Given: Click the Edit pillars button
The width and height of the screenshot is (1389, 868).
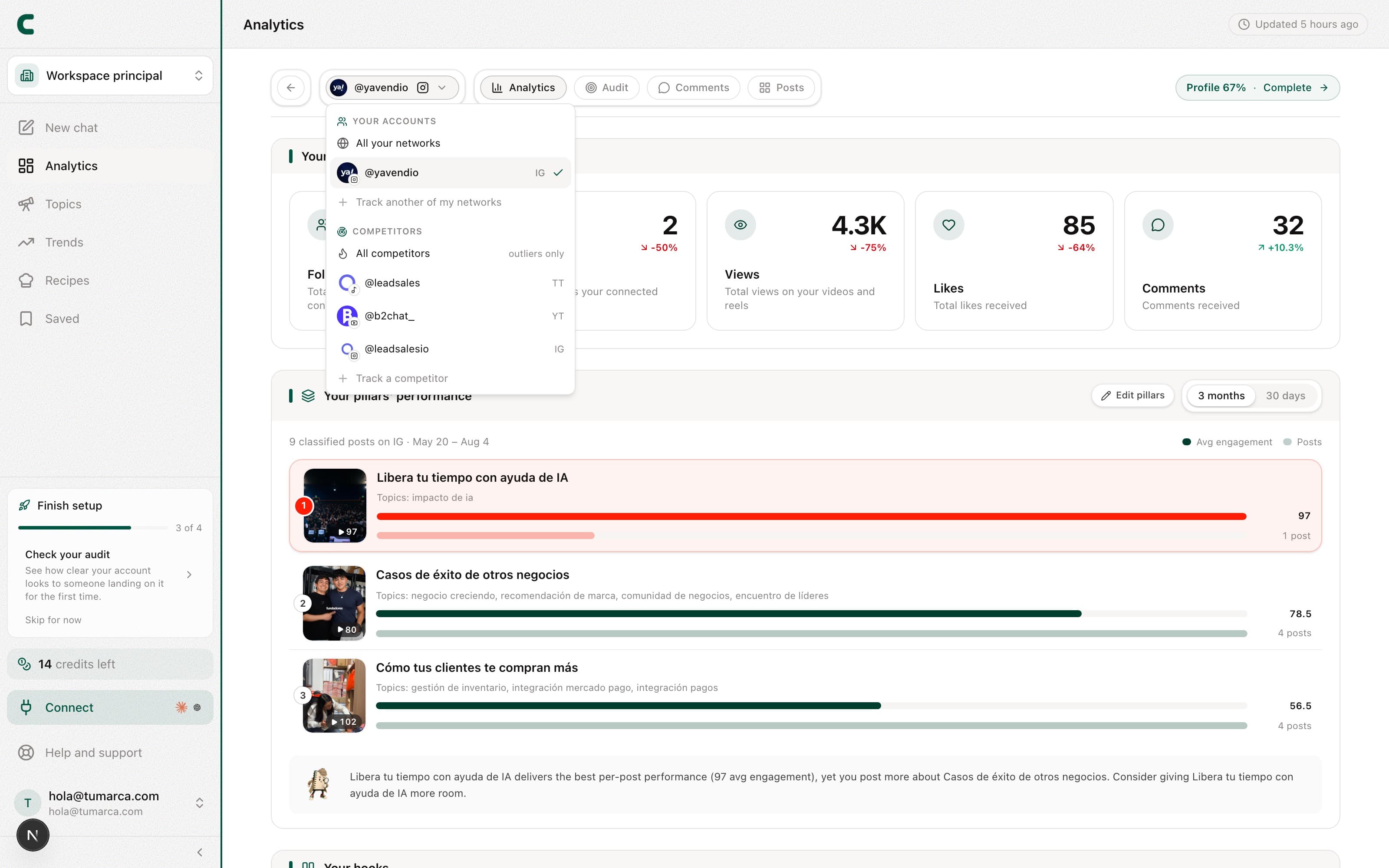Looking at the screenshot, I should point(1132,395).
